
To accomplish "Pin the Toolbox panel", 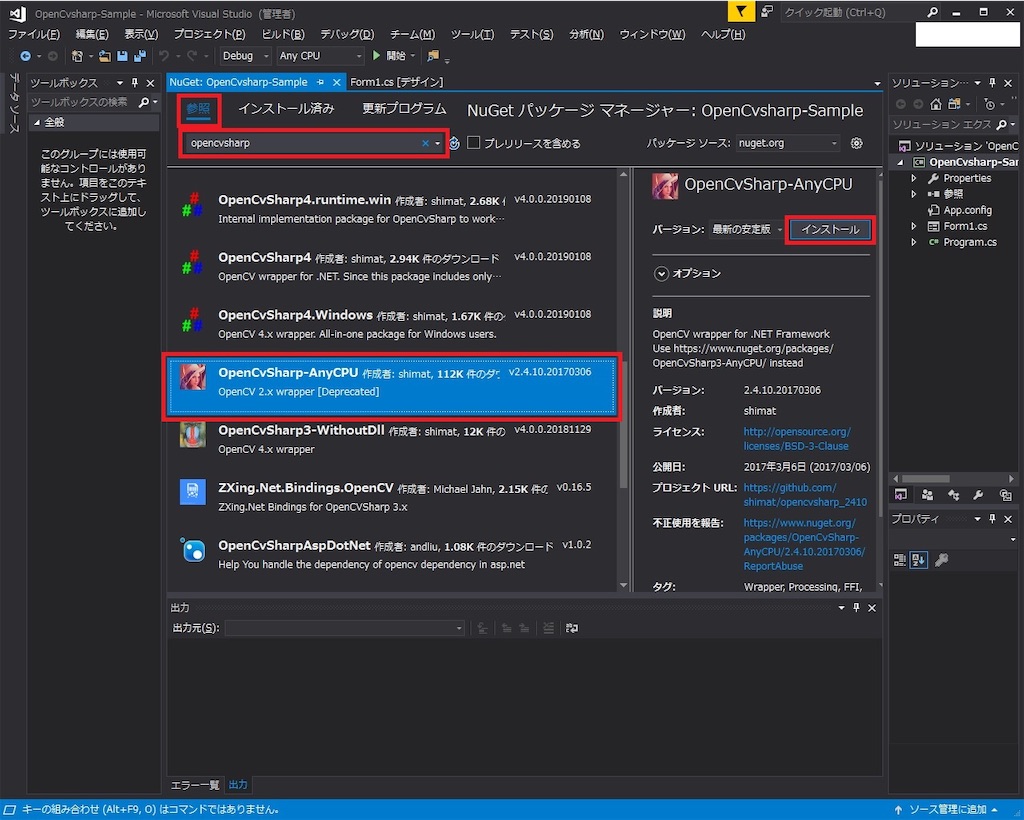I will (x=135, y=83).
